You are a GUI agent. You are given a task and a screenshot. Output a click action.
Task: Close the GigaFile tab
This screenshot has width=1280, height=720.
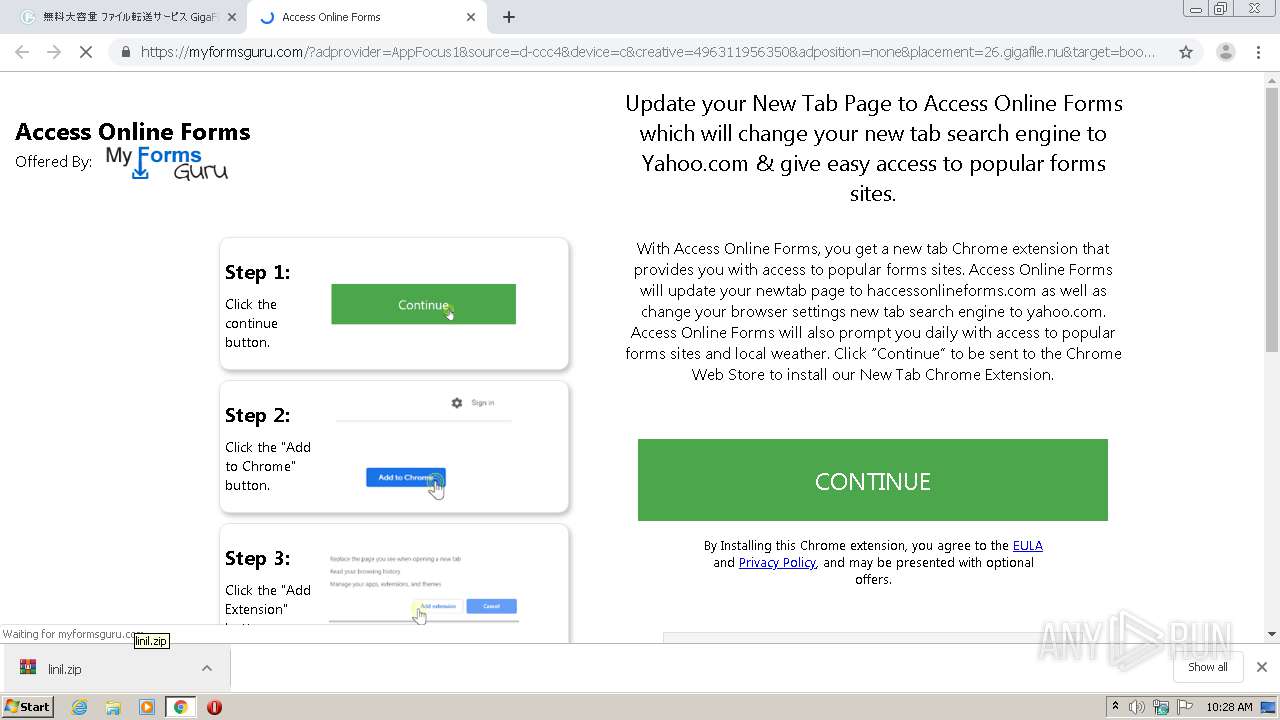point(232,17)
